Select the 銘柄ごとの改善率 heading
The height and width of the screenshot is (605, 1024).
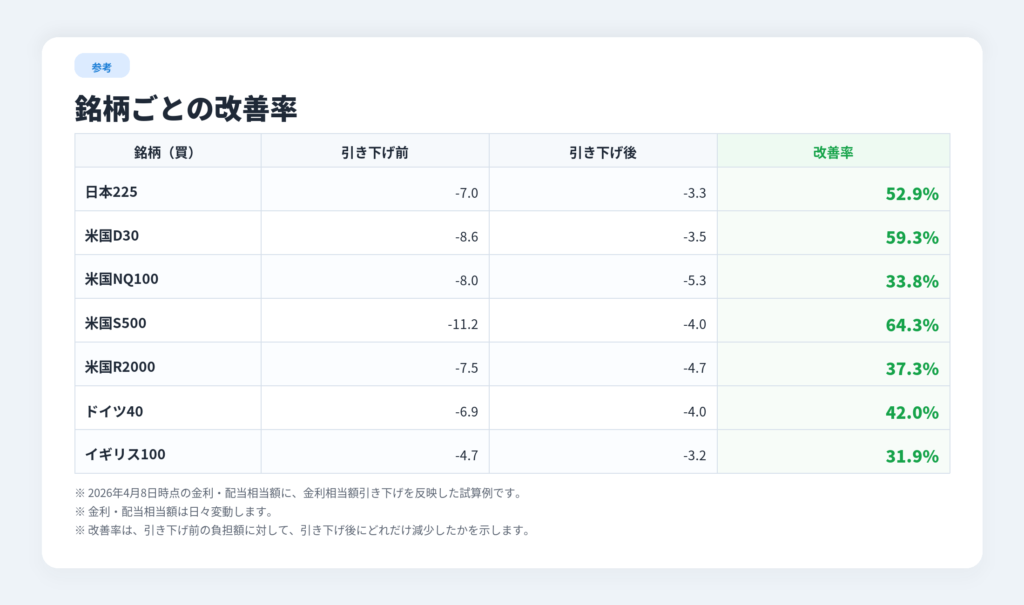pyautogui.click(x=186, y=108)
